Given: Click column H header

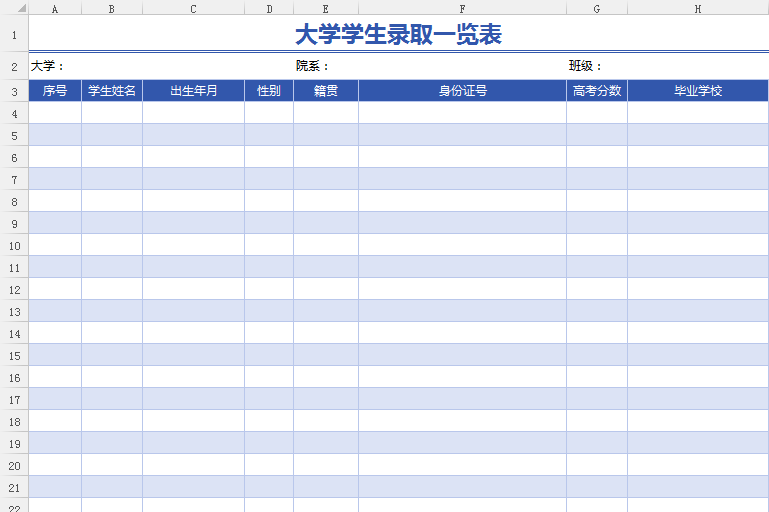Looking at the screenshot, I should 697,8.
